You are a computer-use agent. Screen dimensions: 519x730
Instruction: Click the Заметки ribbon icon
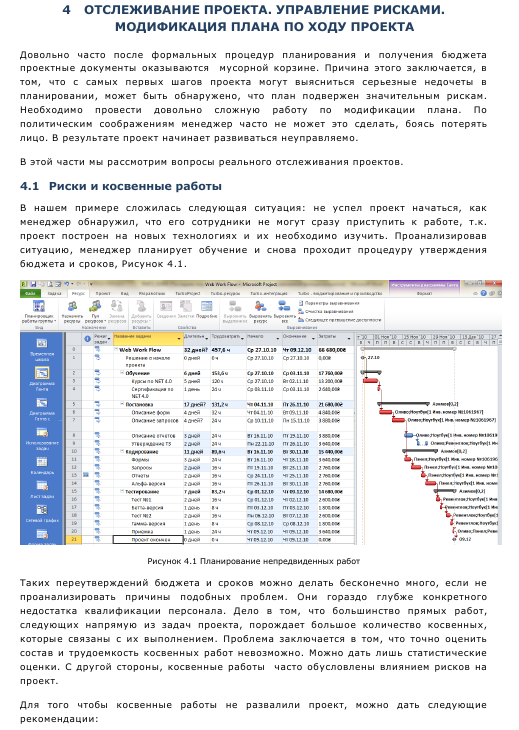pos(186,306)
